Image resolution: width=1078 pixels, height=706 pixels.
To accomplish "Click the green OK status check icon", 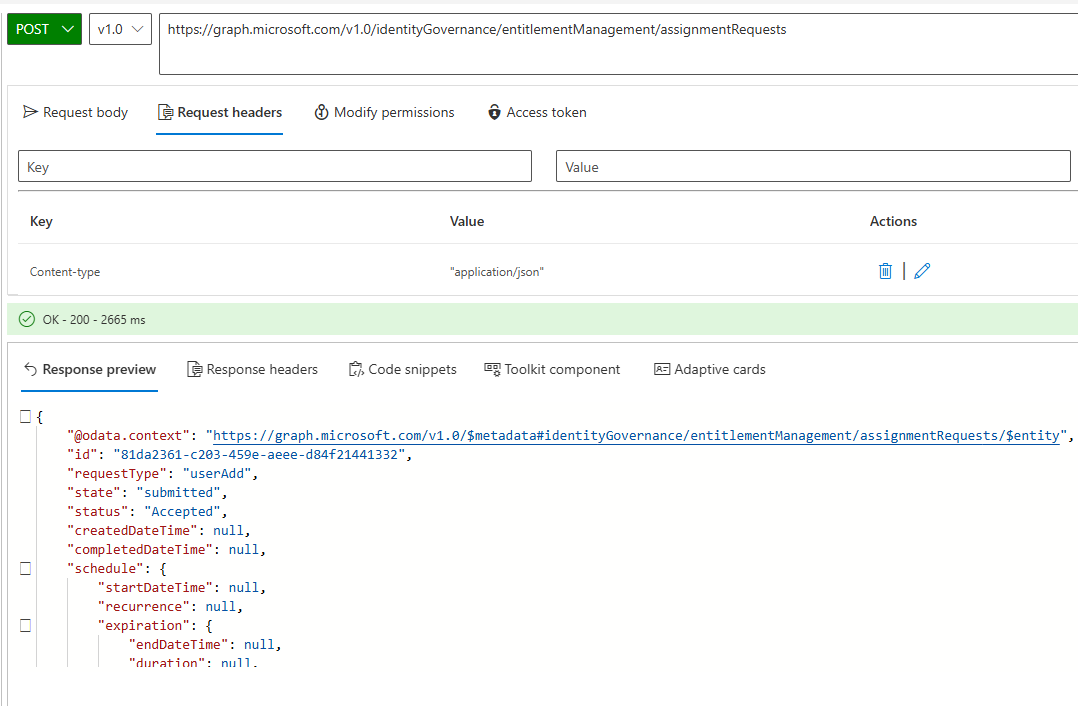I will 27,319.
